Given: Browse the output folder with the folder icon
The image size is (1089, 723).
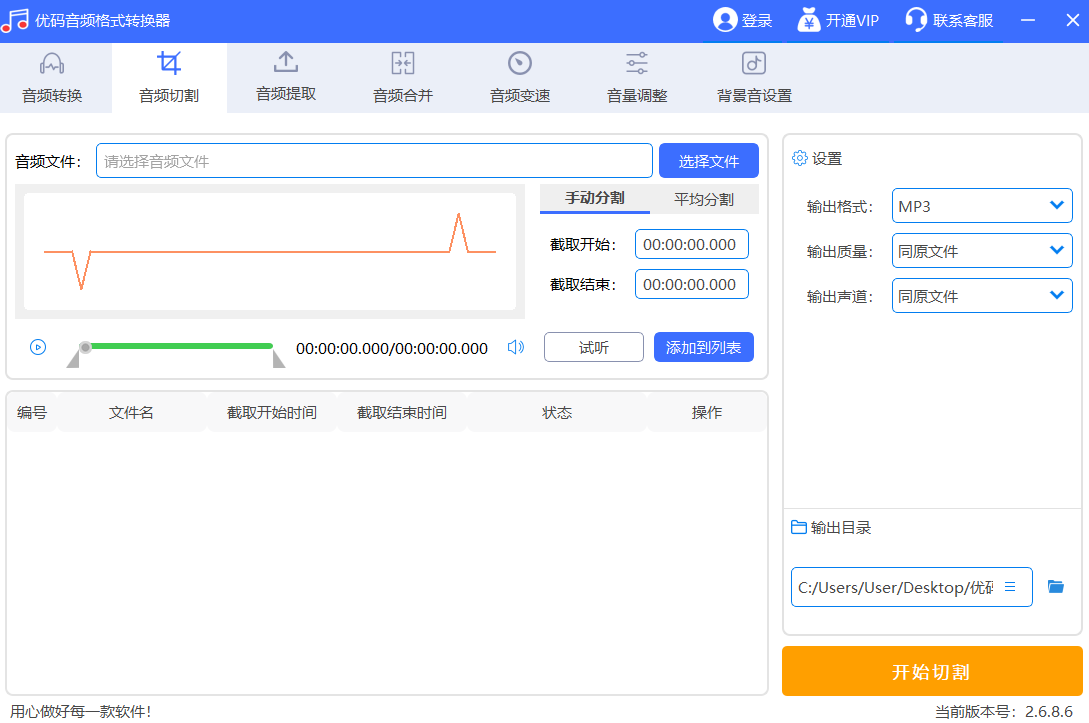Looking at the screenshot, I should pyautogui.click(x=1055, y=587).
